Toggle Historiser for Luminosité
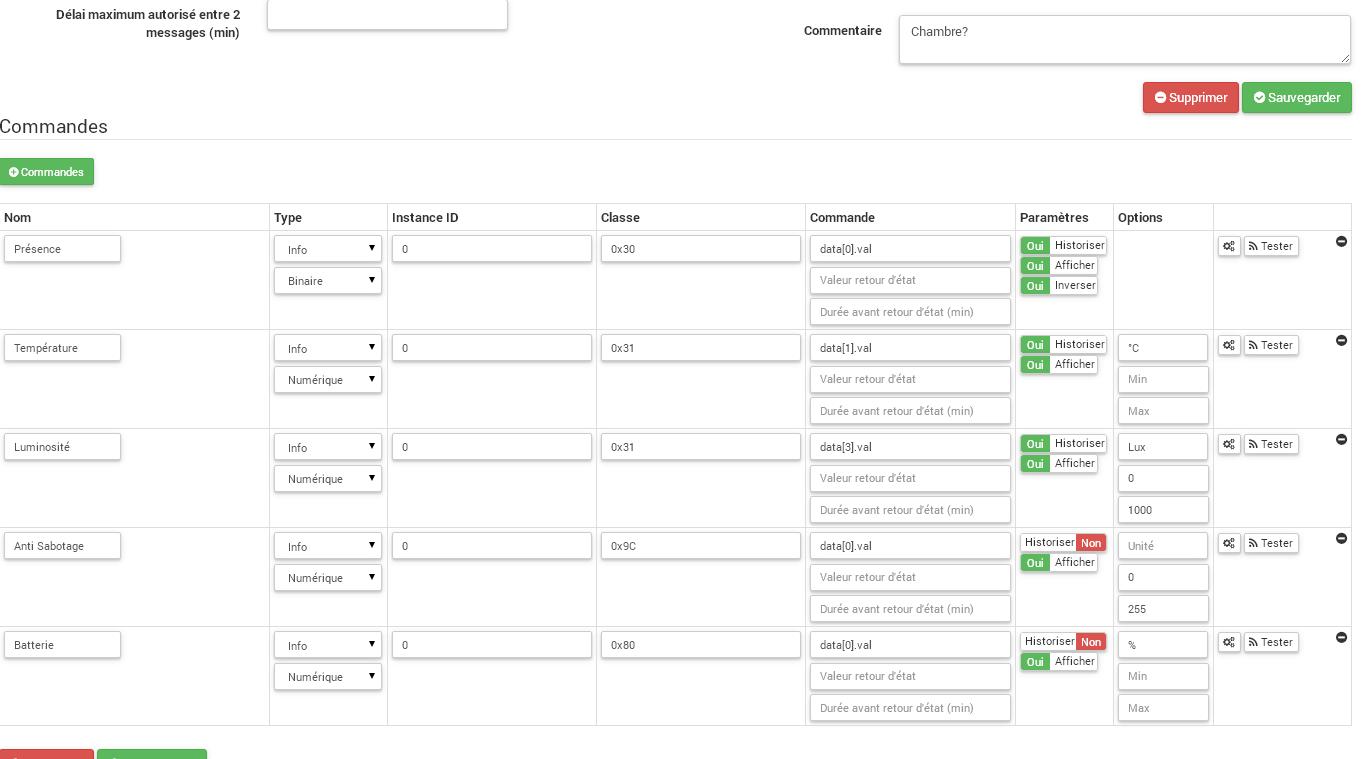1363x759 pixels. coord(1063,444)
